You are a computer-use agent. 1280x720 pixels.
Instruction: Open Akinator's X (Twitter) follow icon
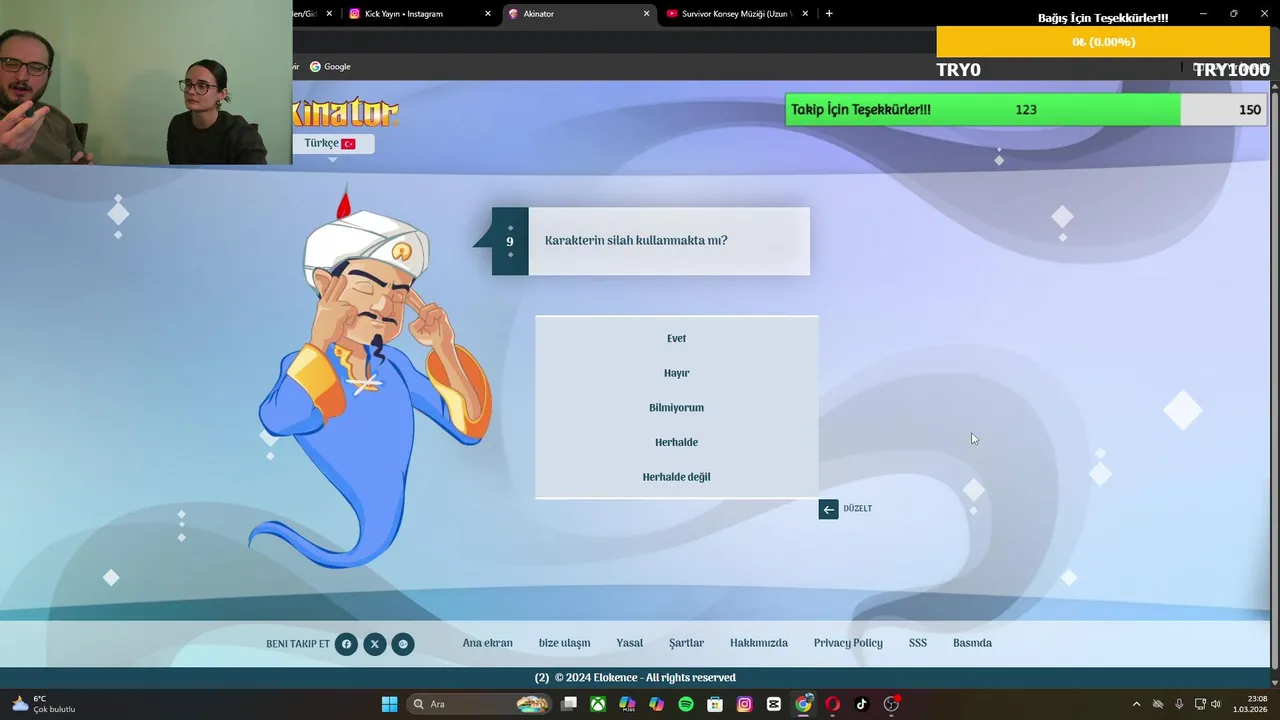(374, 644)
